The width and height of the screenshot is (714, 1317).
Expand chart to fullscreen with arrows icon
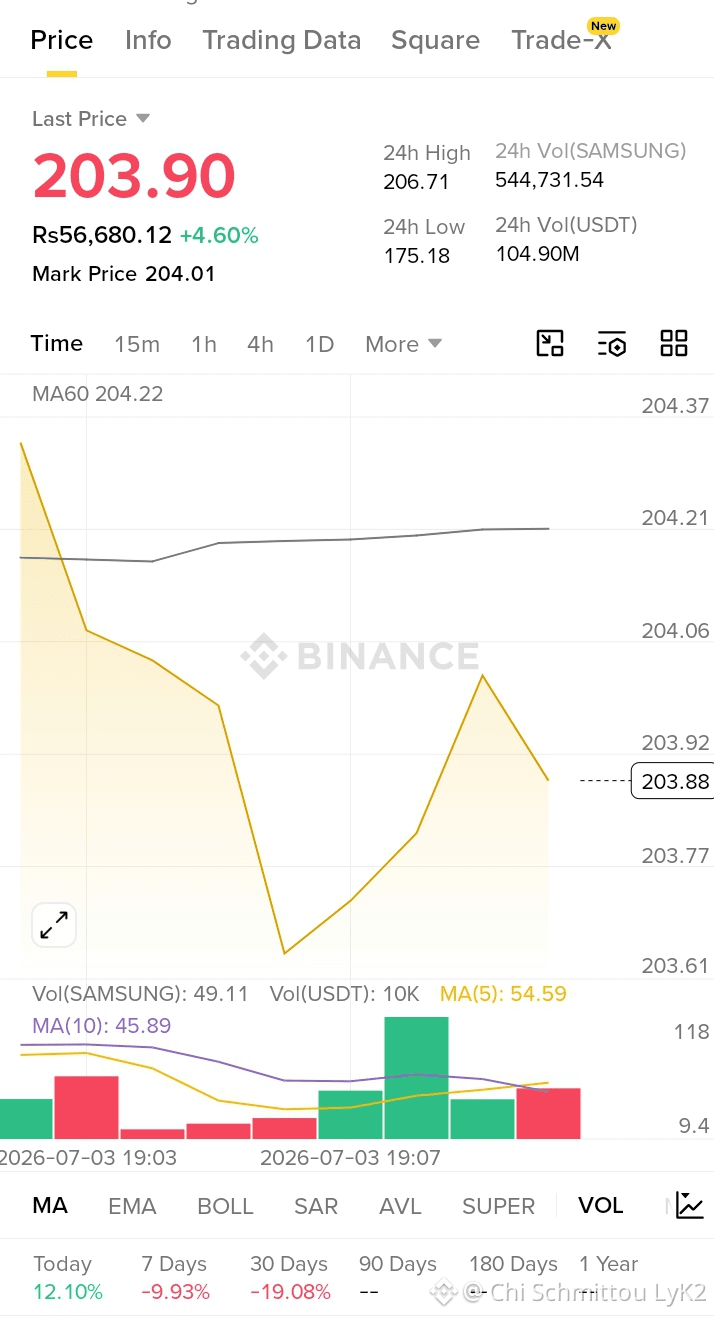click(54, 925)
